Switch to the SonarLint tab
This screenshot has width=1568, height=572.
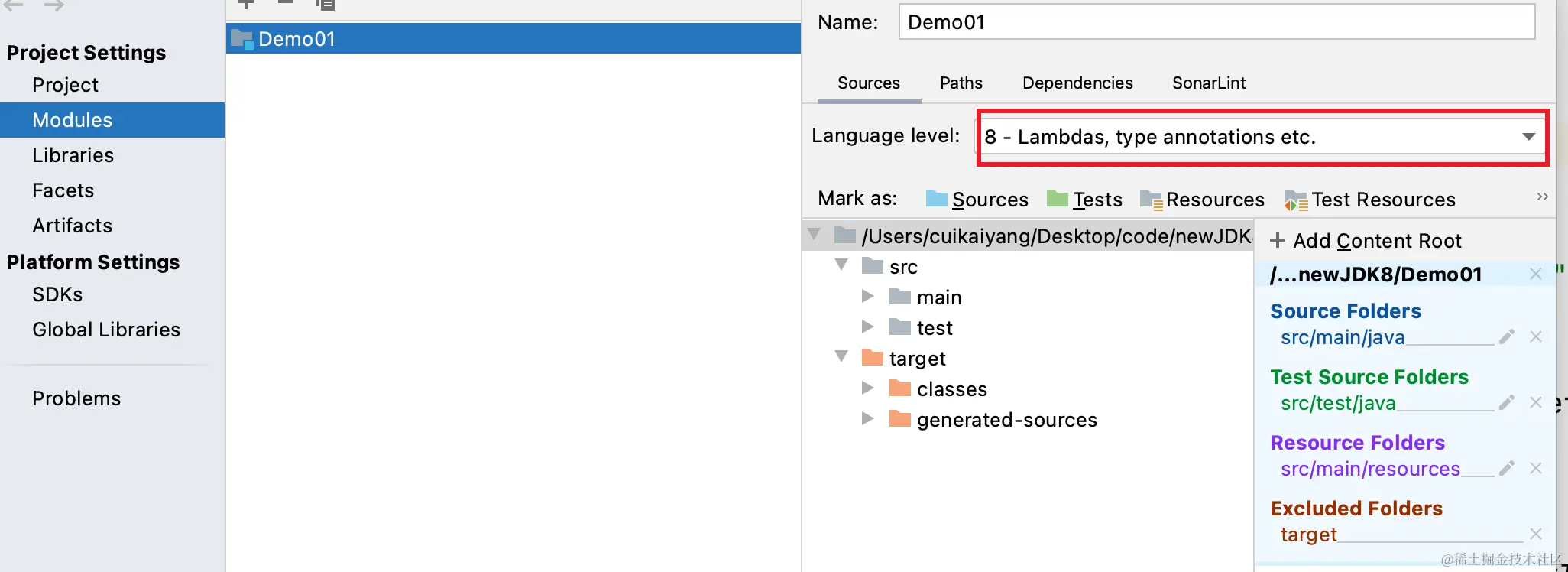[1209, 83]
